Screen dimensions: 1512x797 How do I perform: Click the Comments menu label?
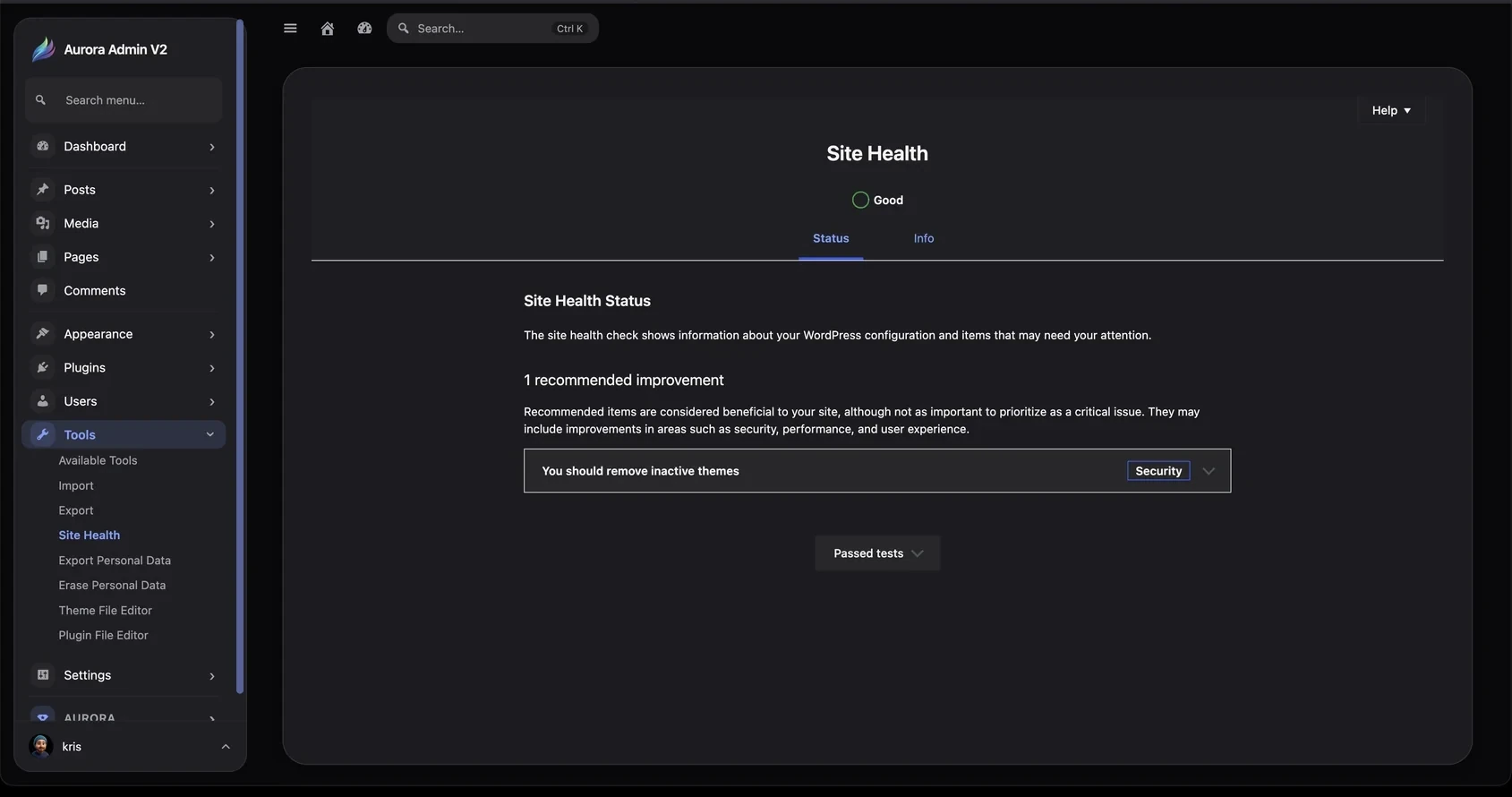point(95,290)
